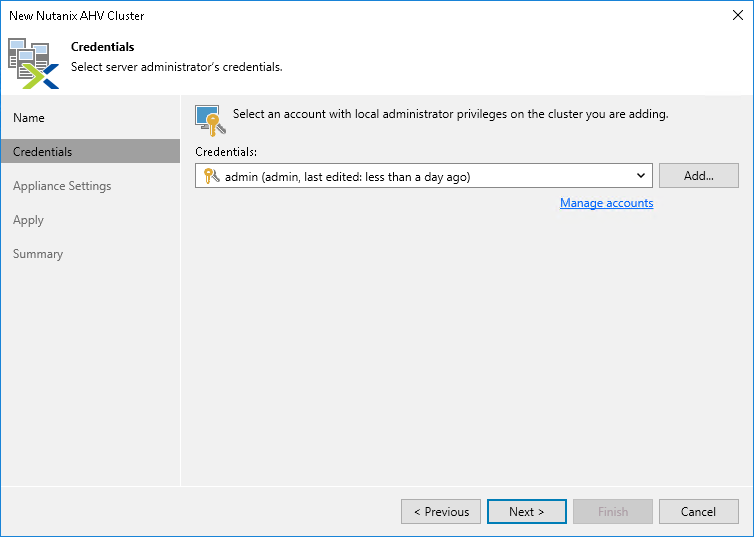Screen dimensions: 754x537
Task: Select the Credentials wizard step
Action: tap(90, 151)
